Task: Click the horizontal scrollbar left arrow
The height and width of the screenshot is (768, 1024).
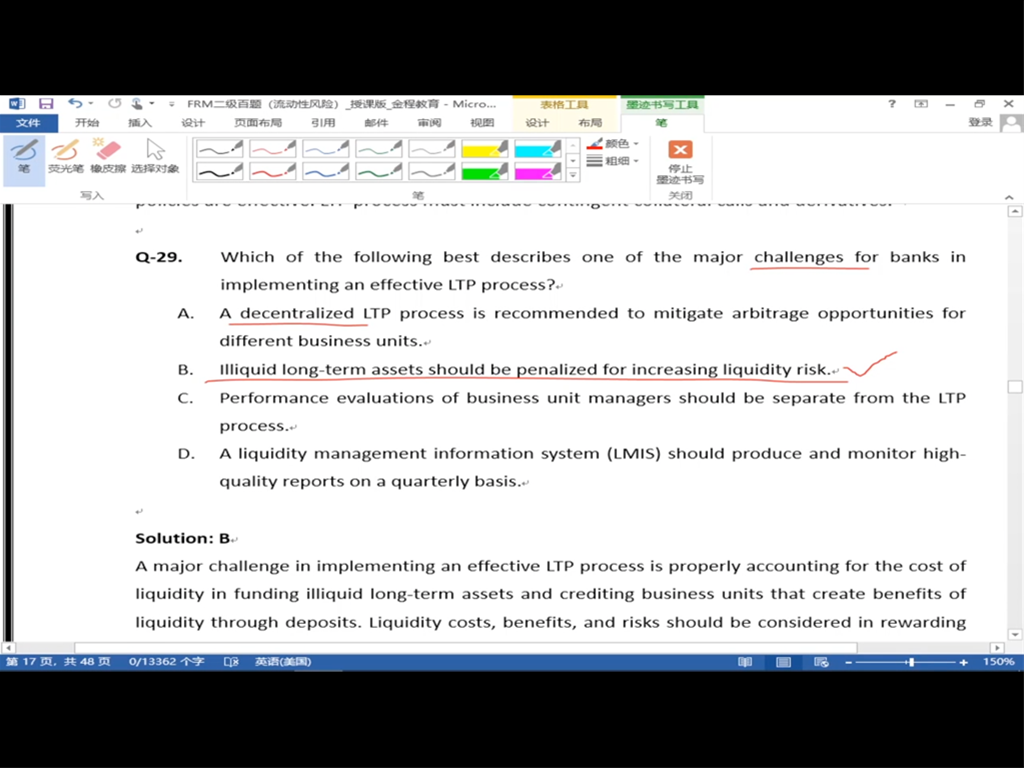Action: [8, 648]
